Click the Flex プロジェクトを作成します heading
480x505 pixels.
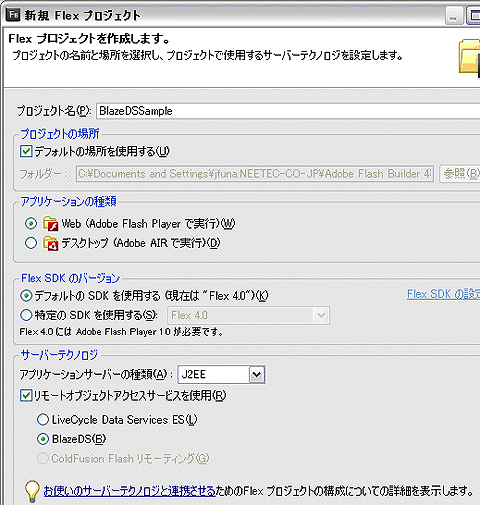(89, 39)
